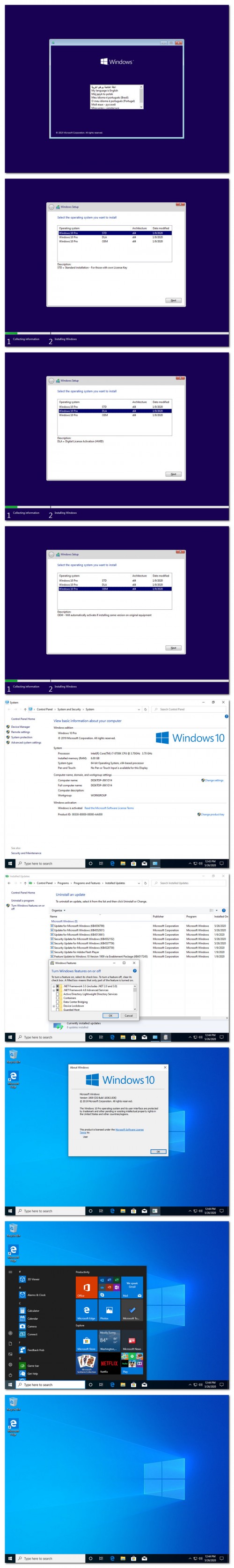Click Next on setup screen with DLA highlighted

pos(173,474)
